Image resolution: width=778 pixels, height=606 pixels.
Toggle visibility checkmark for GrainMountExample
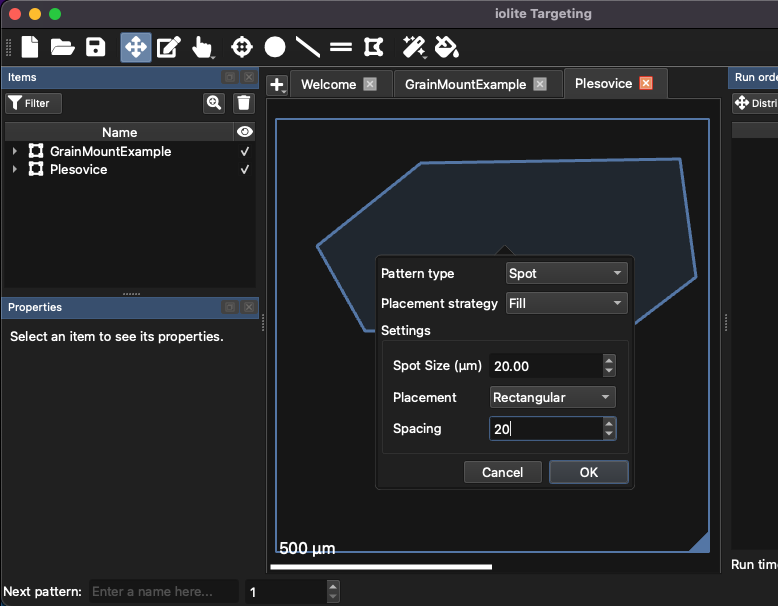[245, 151]
